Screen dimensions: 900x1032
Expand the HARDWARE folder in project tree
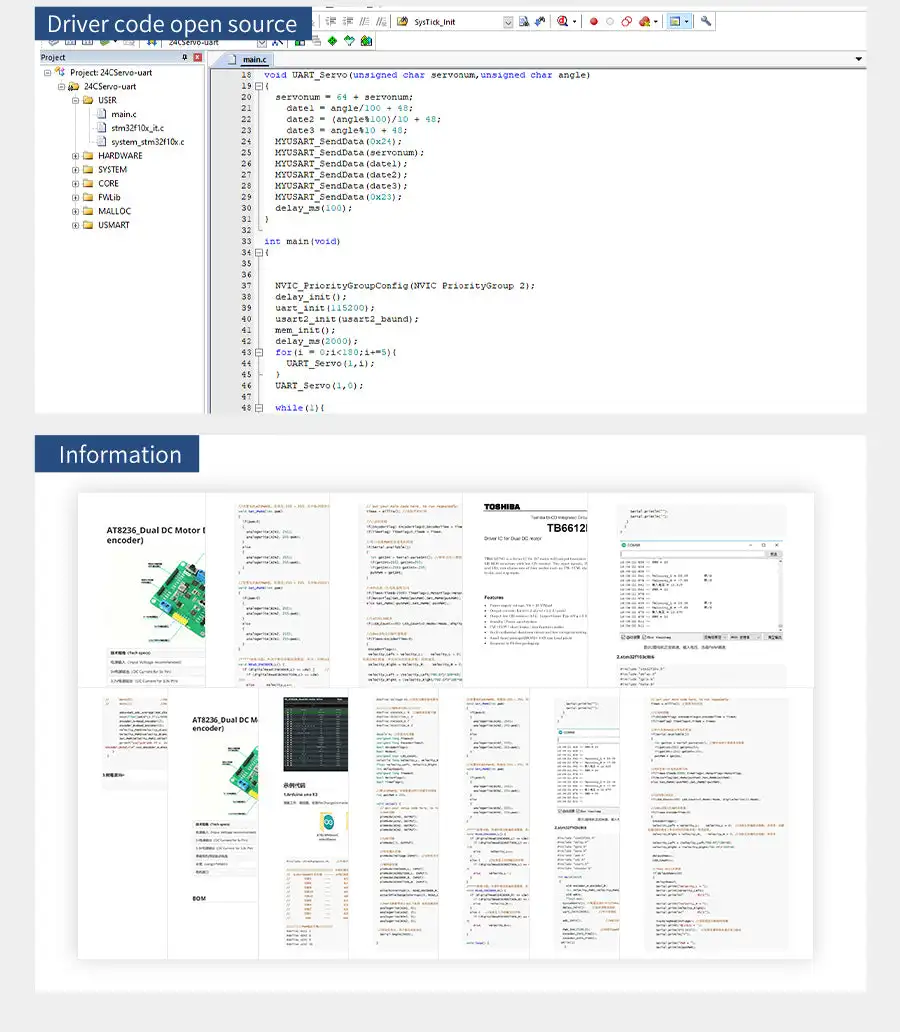76,156
